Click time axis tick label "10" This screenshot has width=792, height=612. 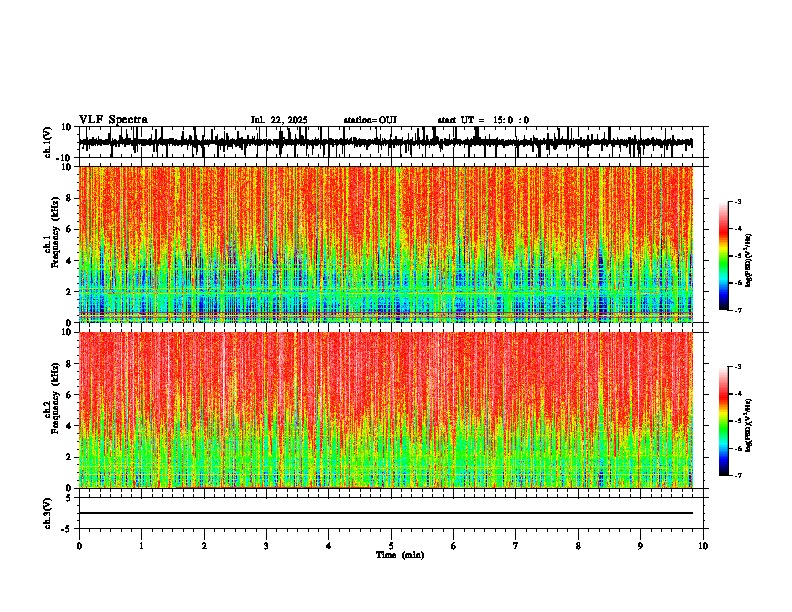coord(703,546)
